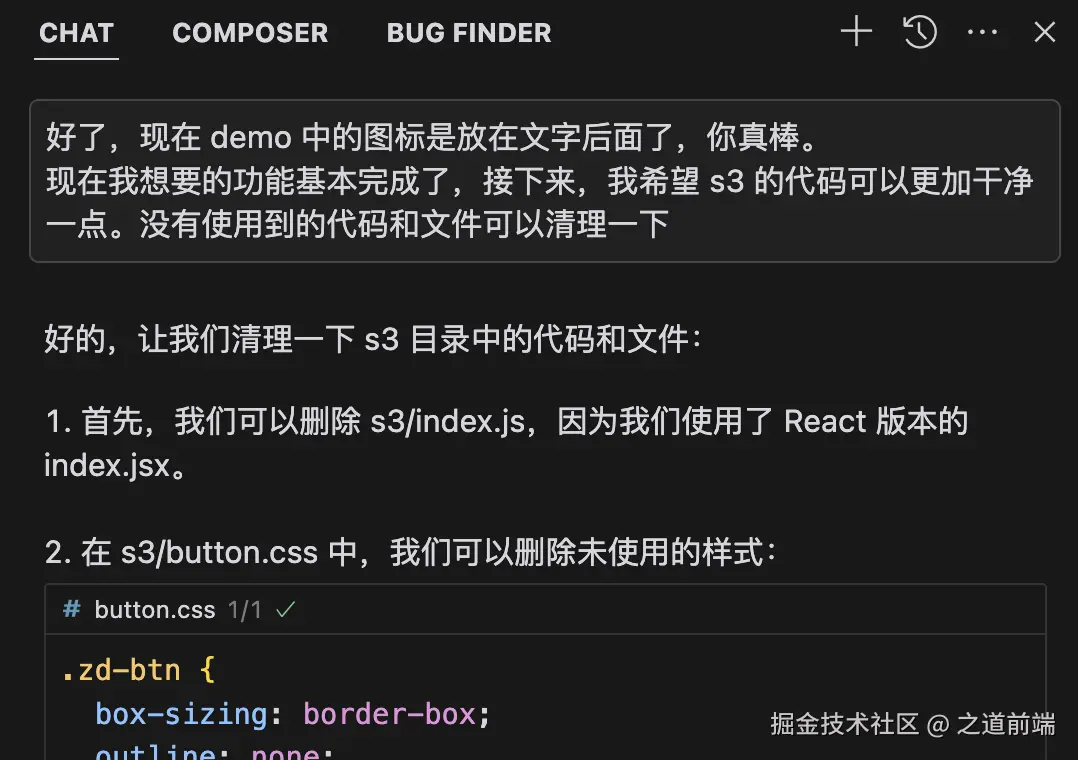Click the 1/1 diff counter
The height and width of the screenshot is (760, 1078).
(244, 609)
